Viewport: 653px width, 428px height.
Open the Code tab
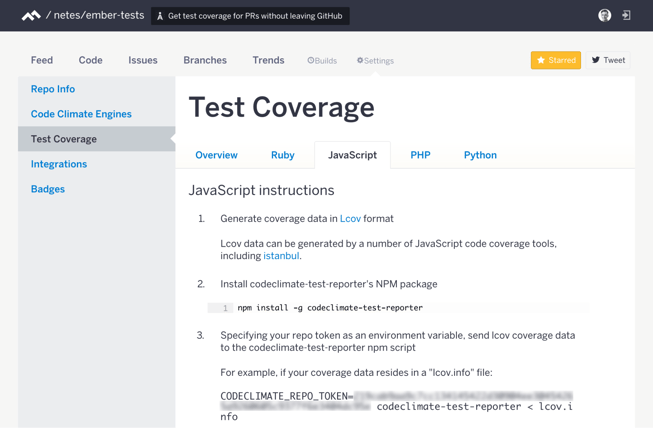pyautogui.click(x=90, y=61)
